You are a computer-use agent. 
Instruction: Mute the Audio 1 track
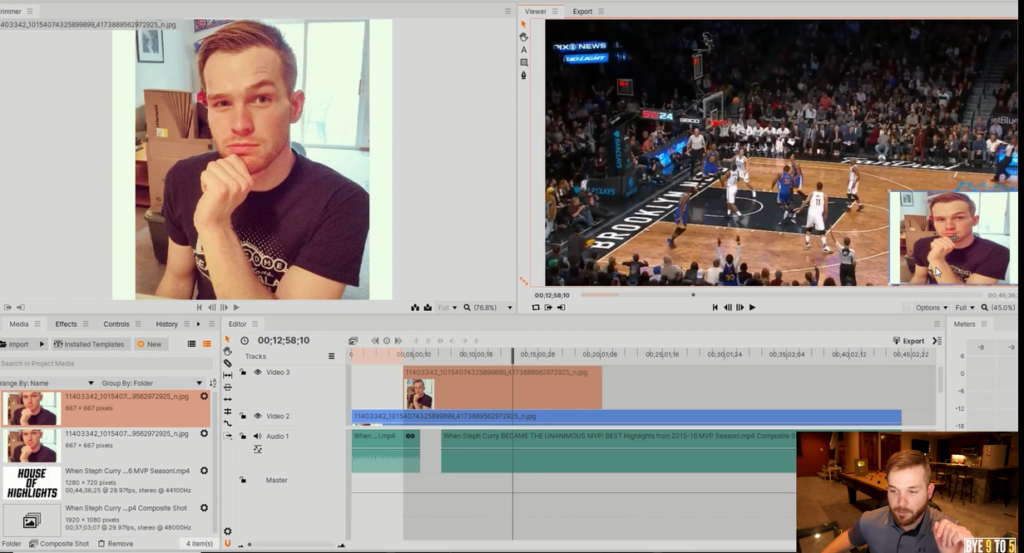coord(257,436)
